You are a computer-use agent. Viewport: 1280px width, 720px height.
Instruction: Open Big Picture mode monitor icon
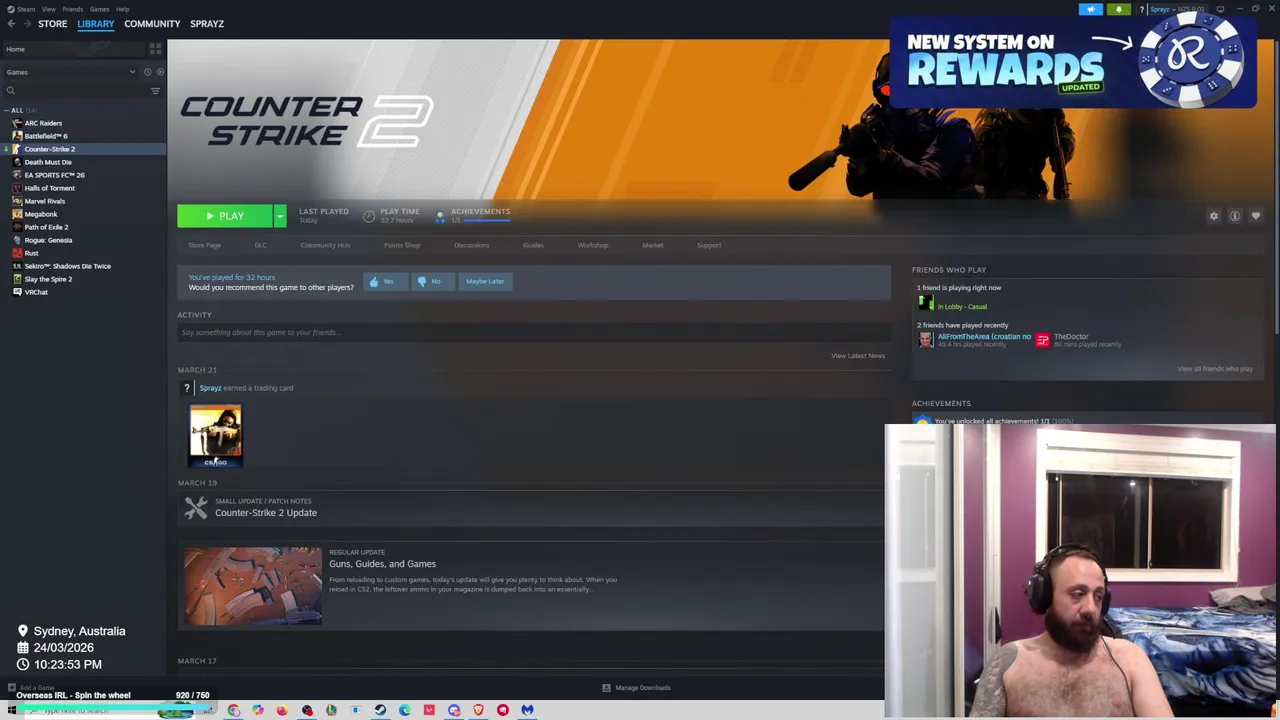coord(1220,9)
